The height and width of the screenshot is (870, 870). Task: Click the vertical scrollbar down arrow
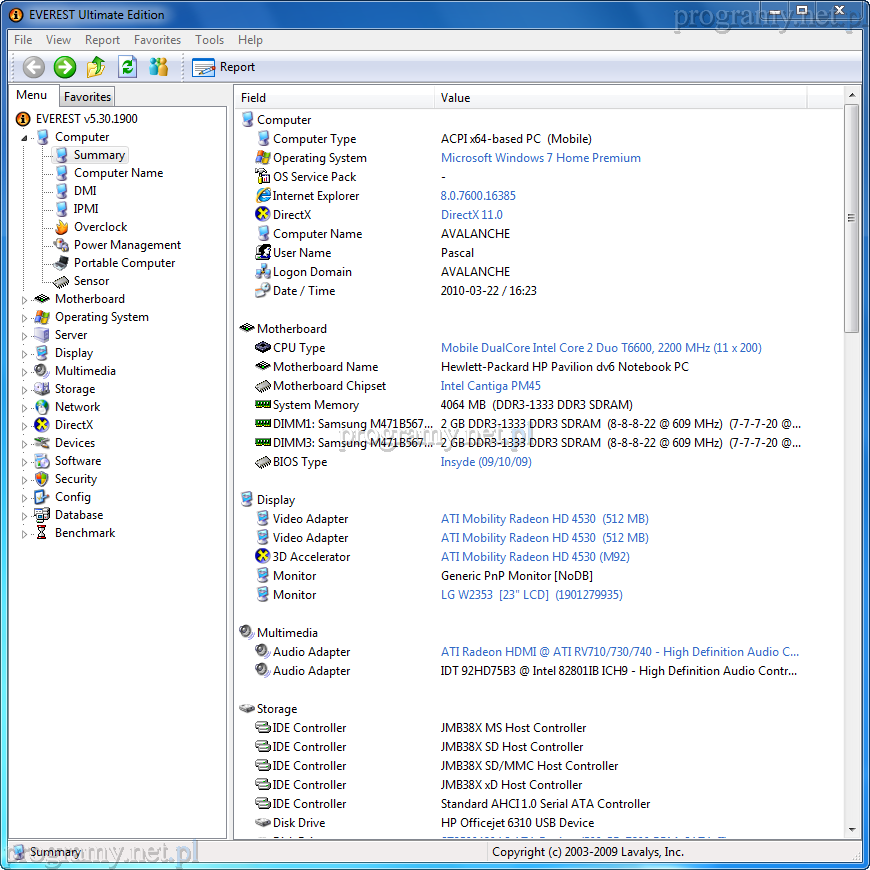click(851, 828)
